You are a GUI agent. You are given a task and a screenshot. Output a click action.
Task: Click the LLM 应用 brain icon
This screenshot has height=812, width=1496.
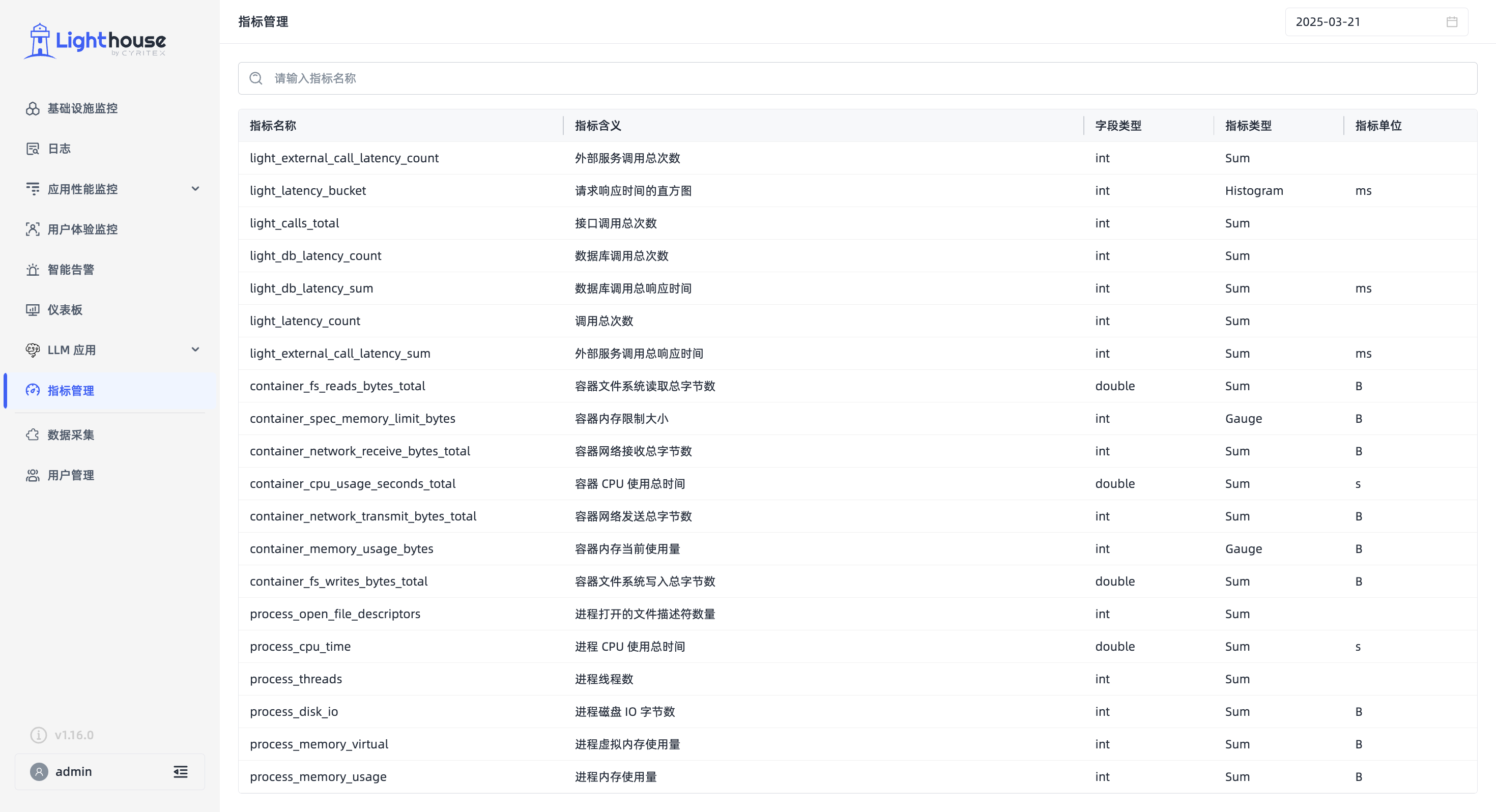pos(33,350)
